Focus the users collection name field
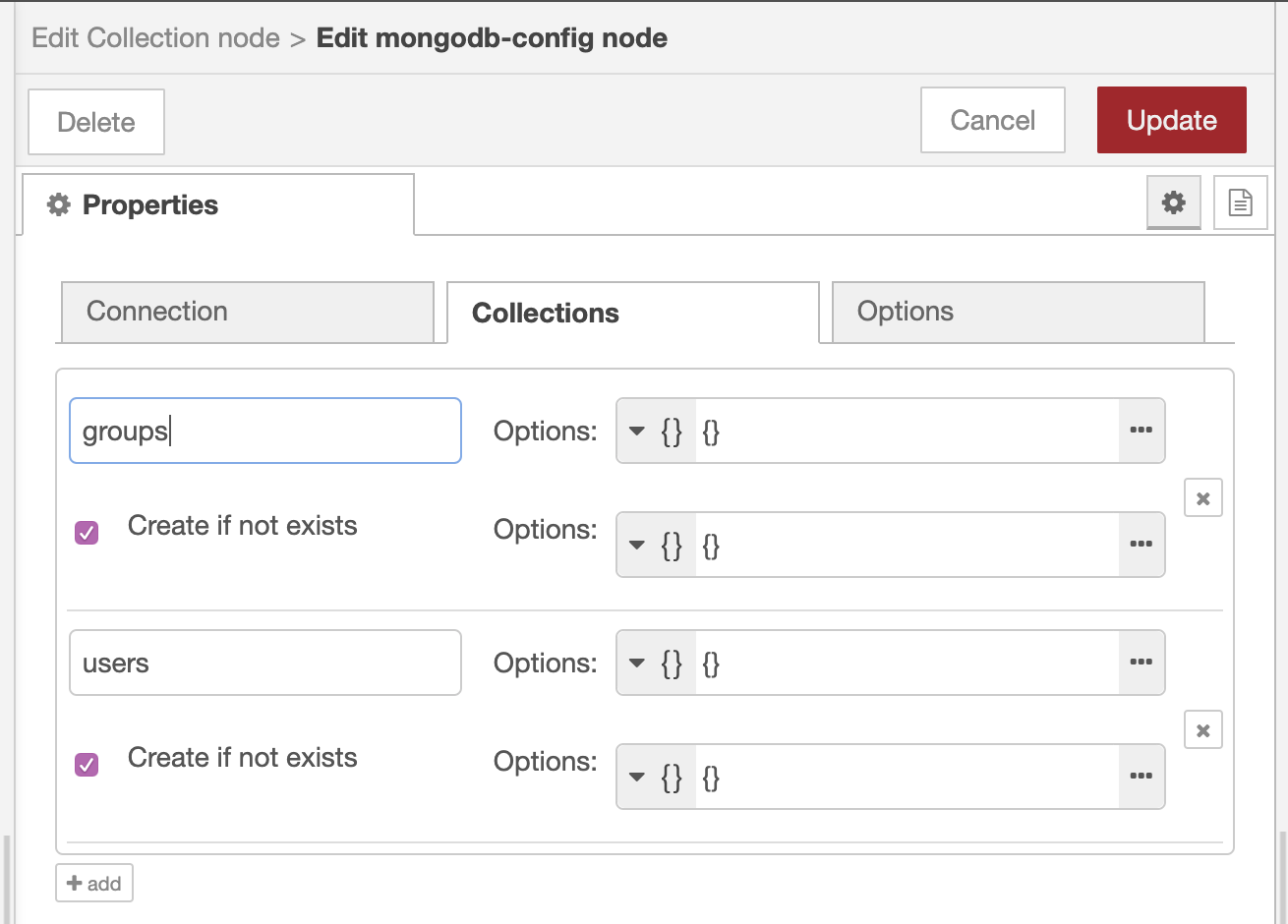Screen dimensions: 1288x924 click(265, 663)
